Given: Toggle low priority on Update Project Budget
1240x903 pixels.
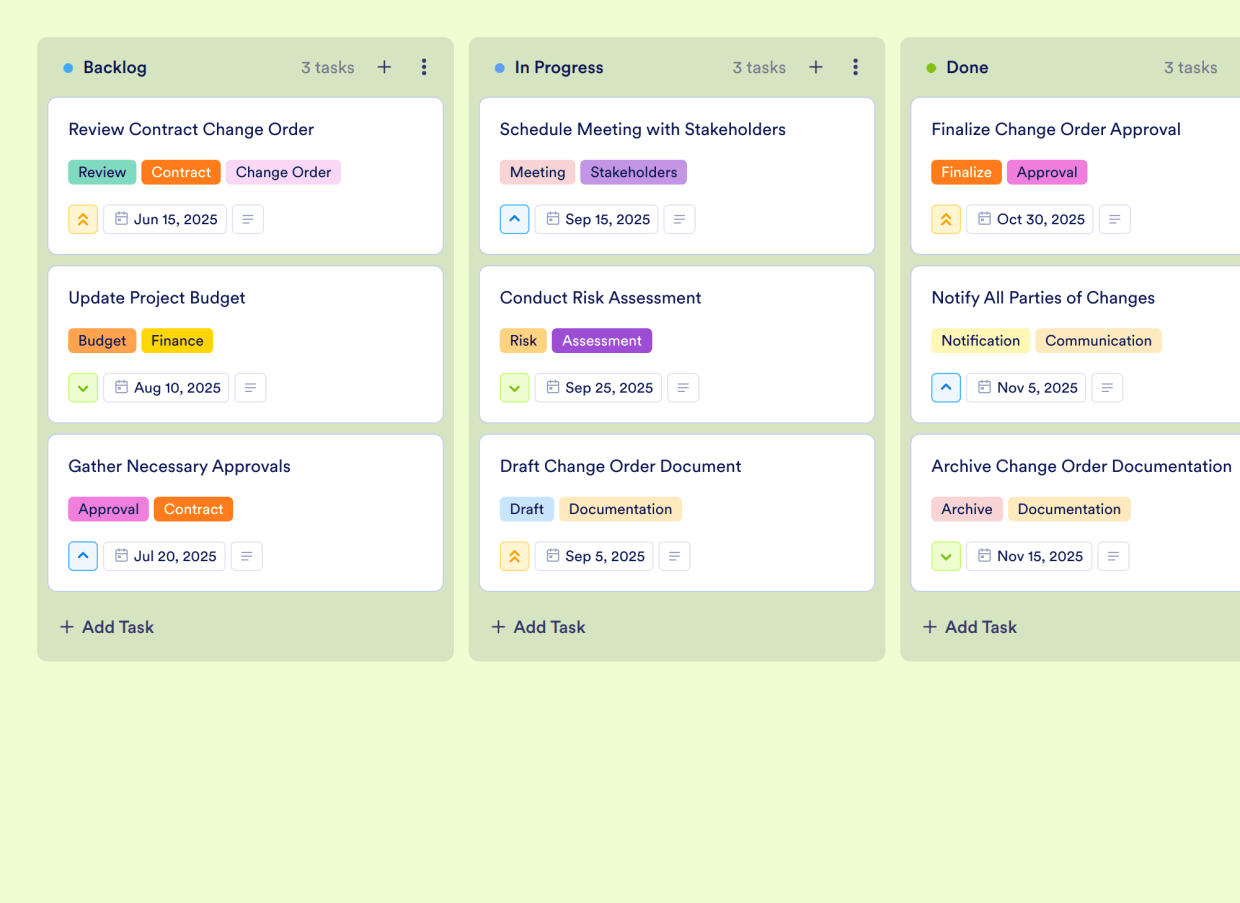Looking at the screenshot, I should 83,387.
